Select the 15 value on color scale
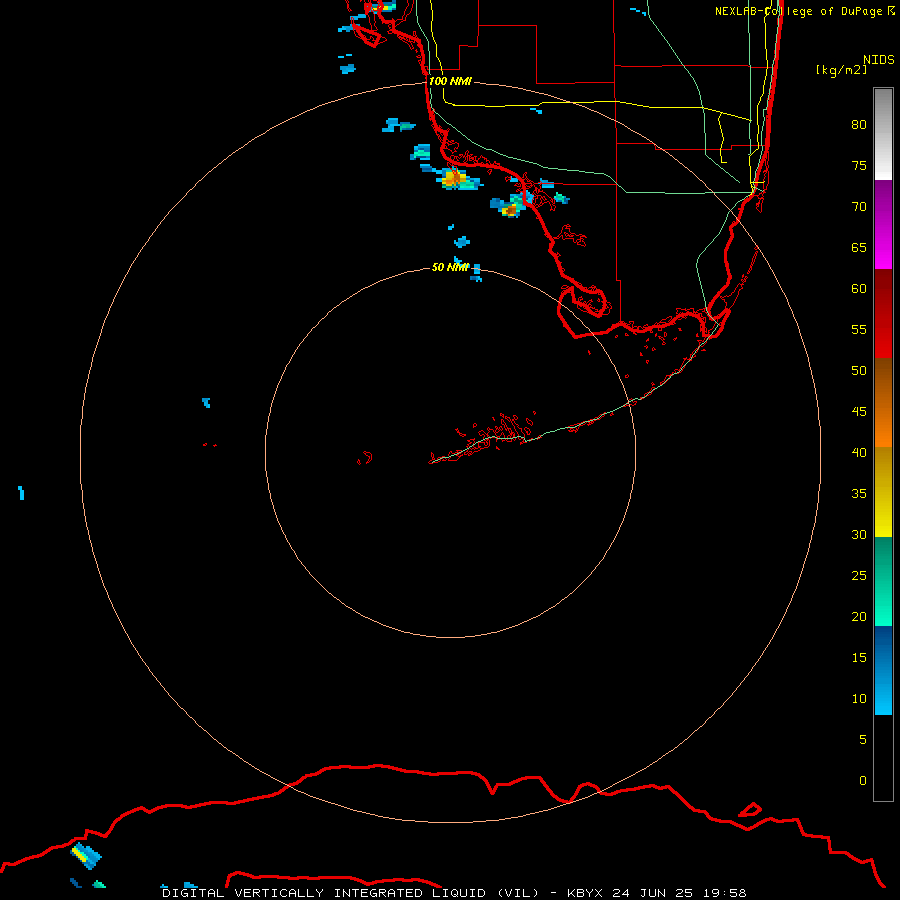The image size is (900, 900). click(859, 658)
